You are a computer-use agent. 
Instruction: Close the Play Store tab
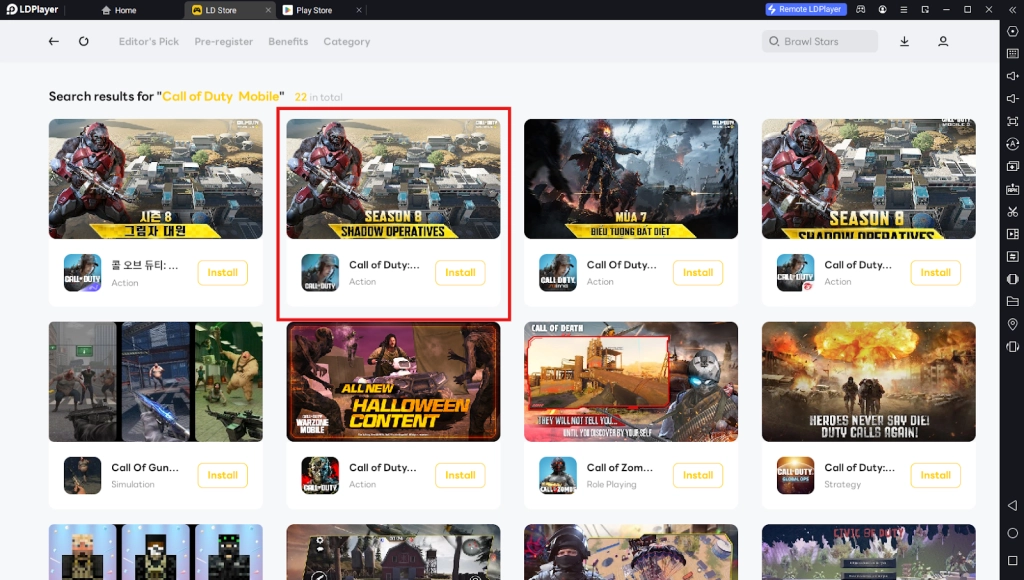pos(359,10)
